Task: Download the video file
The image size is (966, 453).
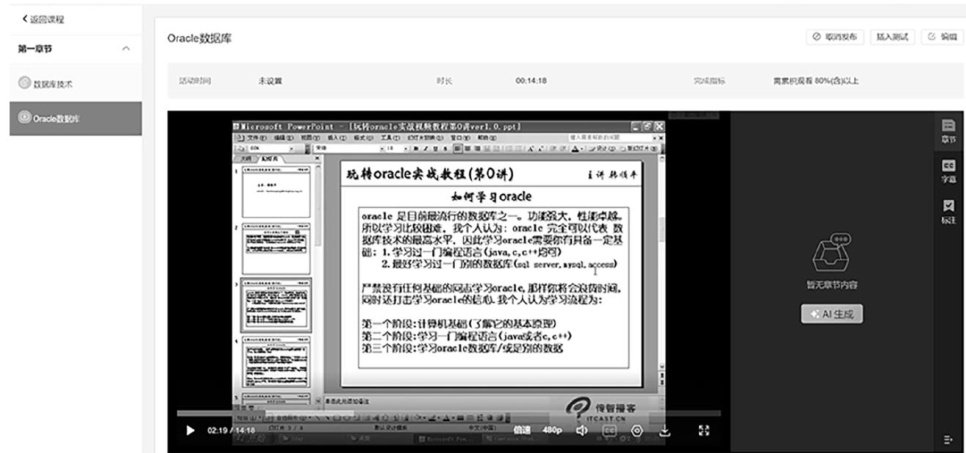Action: (664, 430)
